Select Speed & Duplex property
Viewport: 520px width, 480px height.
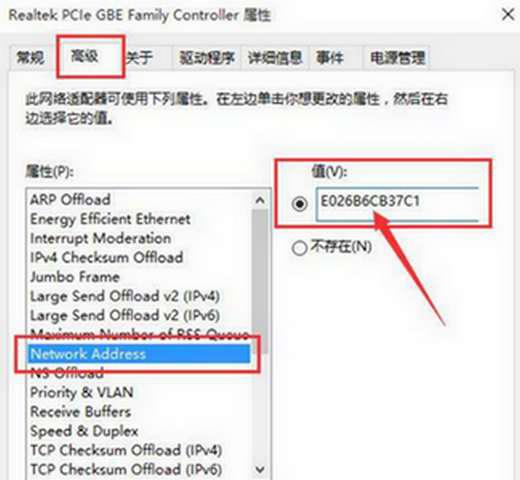84,431
